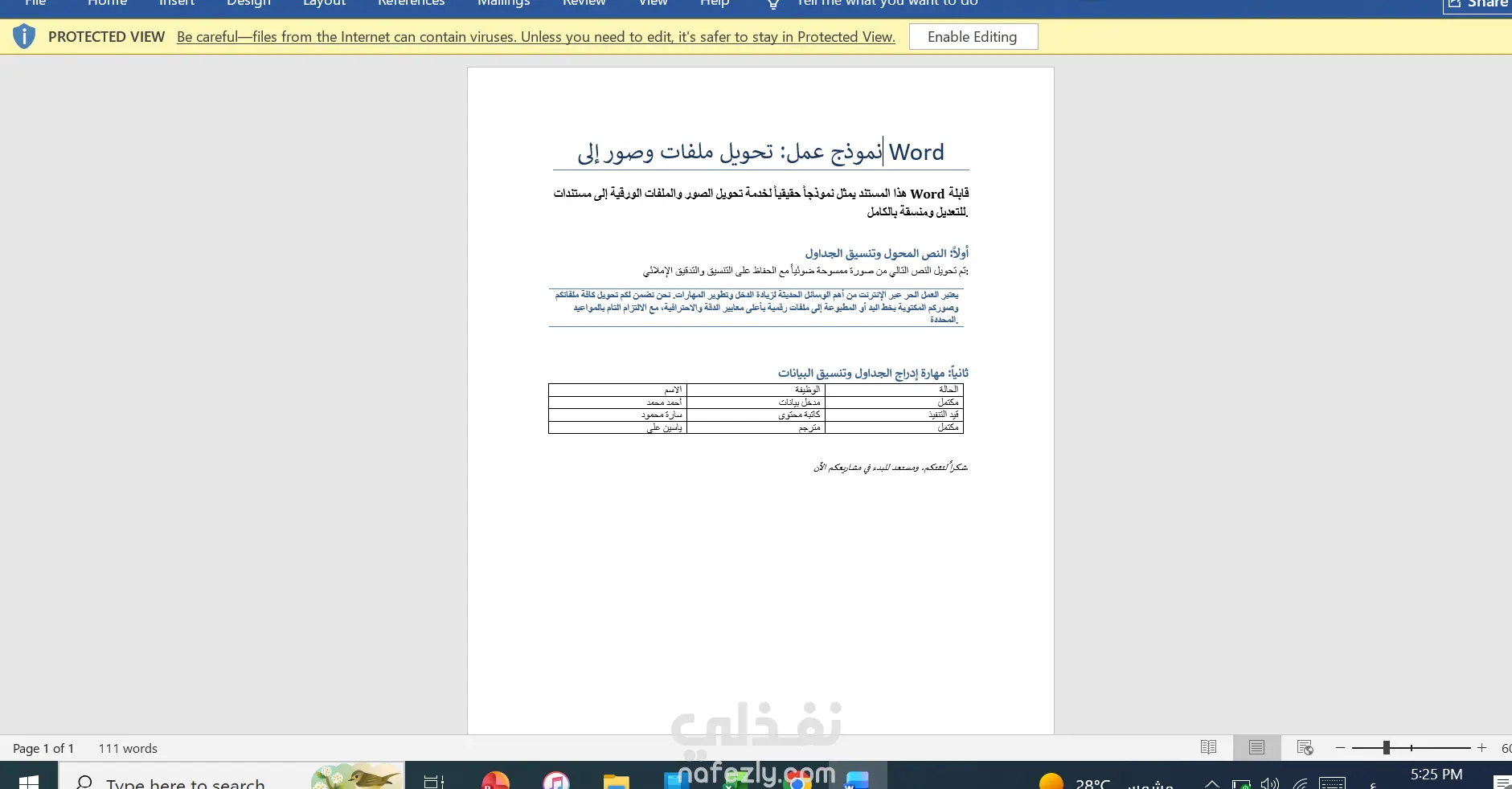Switch to the Layout tab
The image size is (1512, 789).
(x=324, y=4)
